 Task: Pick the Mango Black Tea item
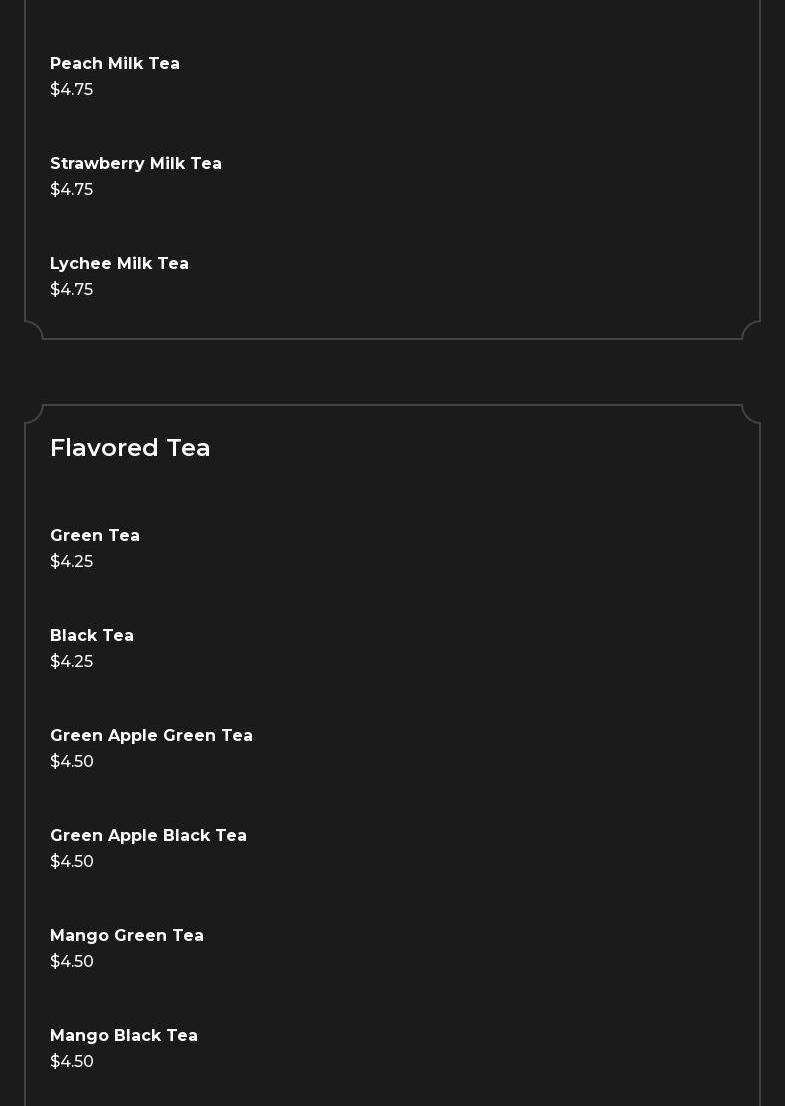[124, 1036]
